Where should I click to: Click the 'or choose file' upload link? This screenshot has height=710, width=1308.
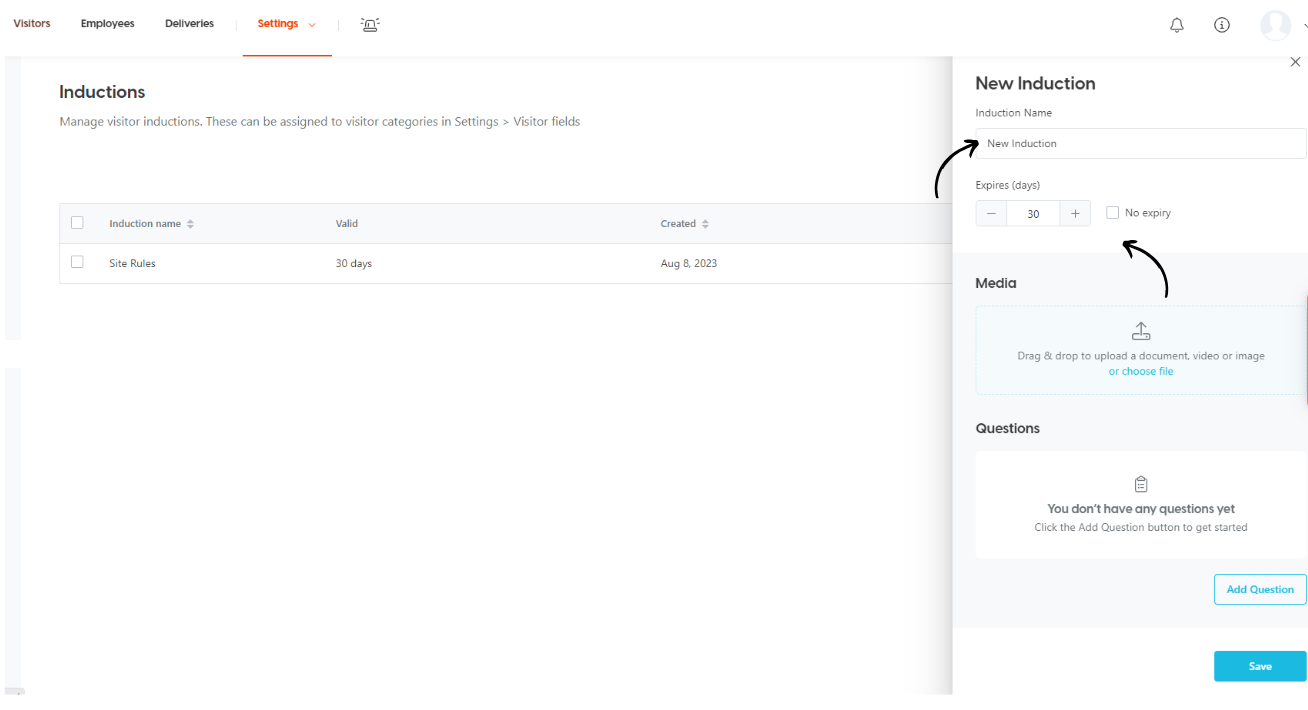click(1141, 371)
